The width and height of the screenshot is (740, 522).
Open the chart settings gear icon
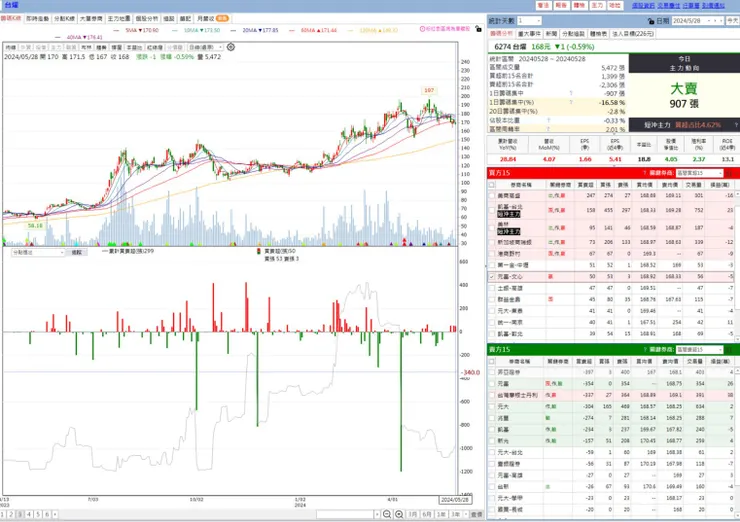pyautogui.click(x=231, y=47)
